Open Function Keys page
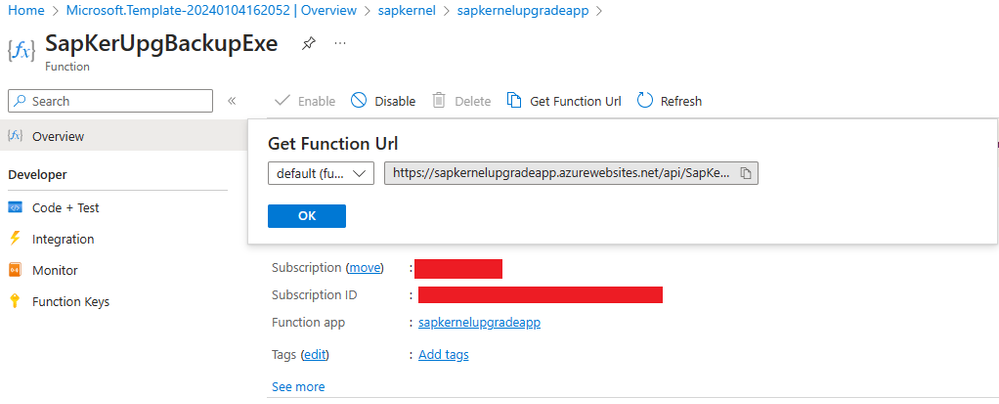The height and width of the screenshot is (404, 999). [70, 301]
